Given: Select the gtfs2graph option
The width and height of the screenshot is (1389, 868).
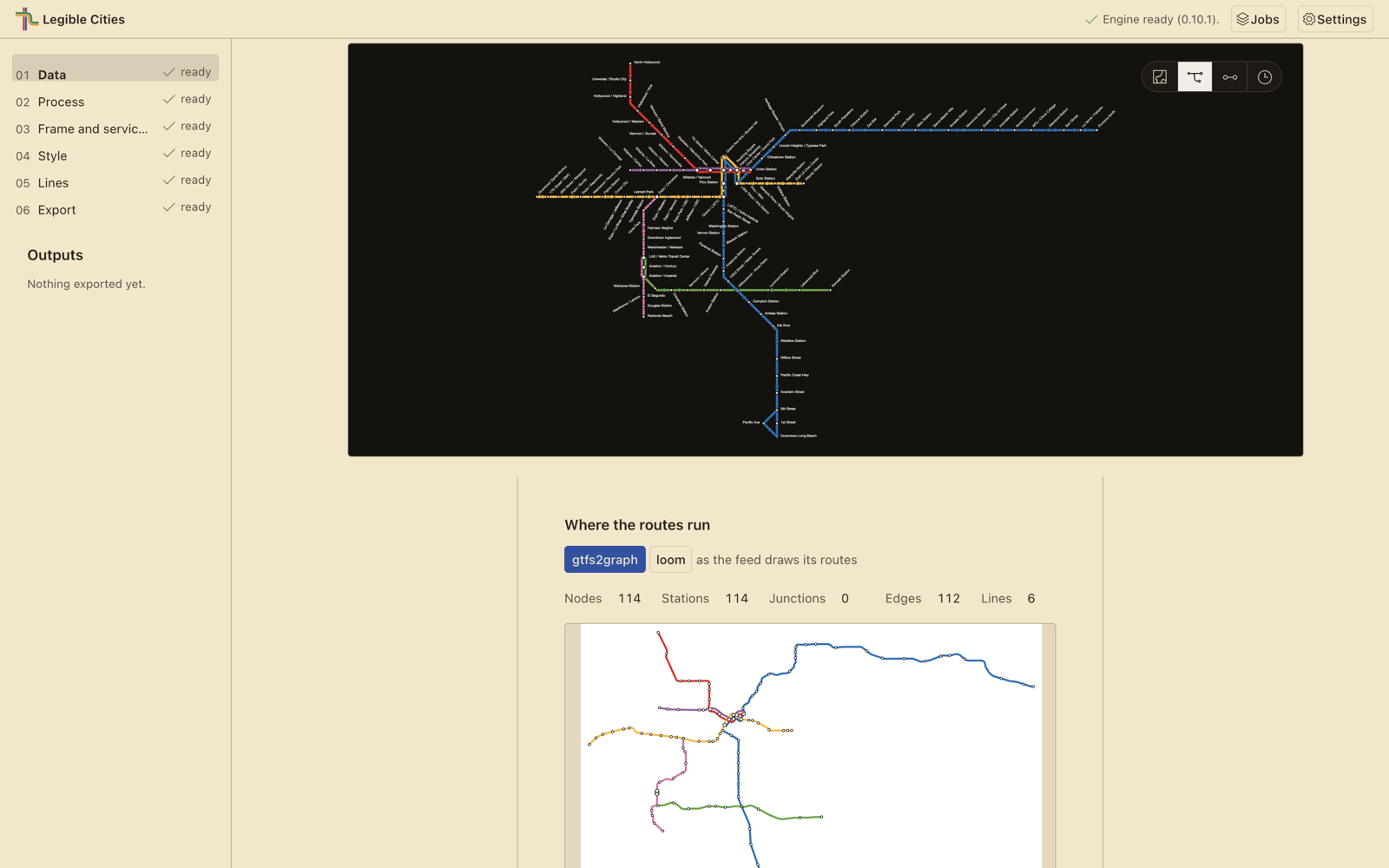Looking at the screenshot, I should pyautogui.click(x=605, y=560).
